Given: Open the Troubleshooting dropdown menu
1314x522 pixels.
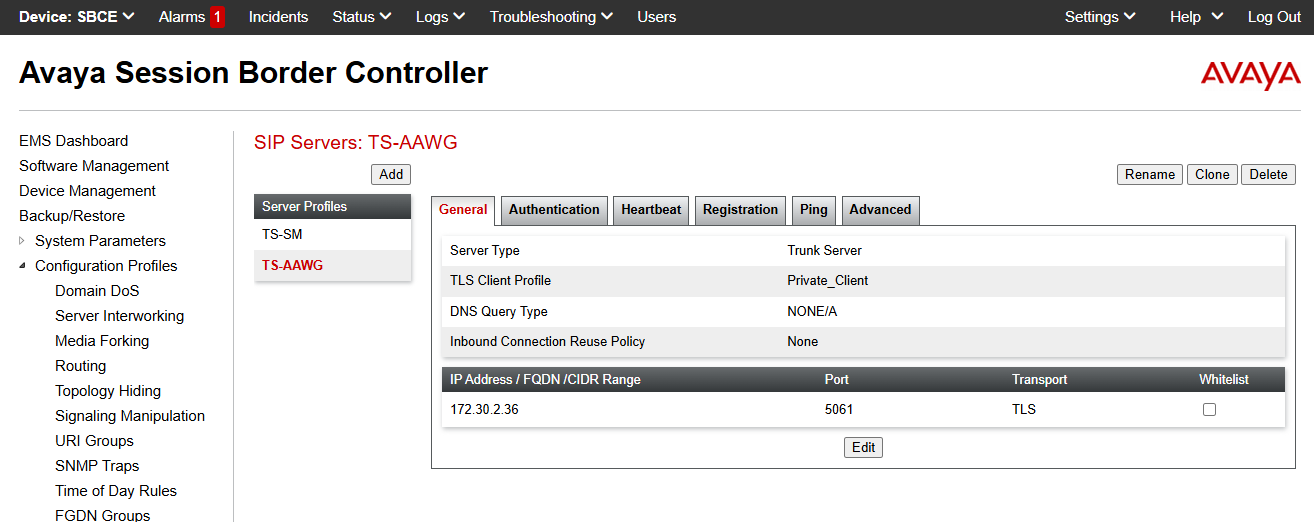Looking at the screenshot, I should tap(551, 17).
